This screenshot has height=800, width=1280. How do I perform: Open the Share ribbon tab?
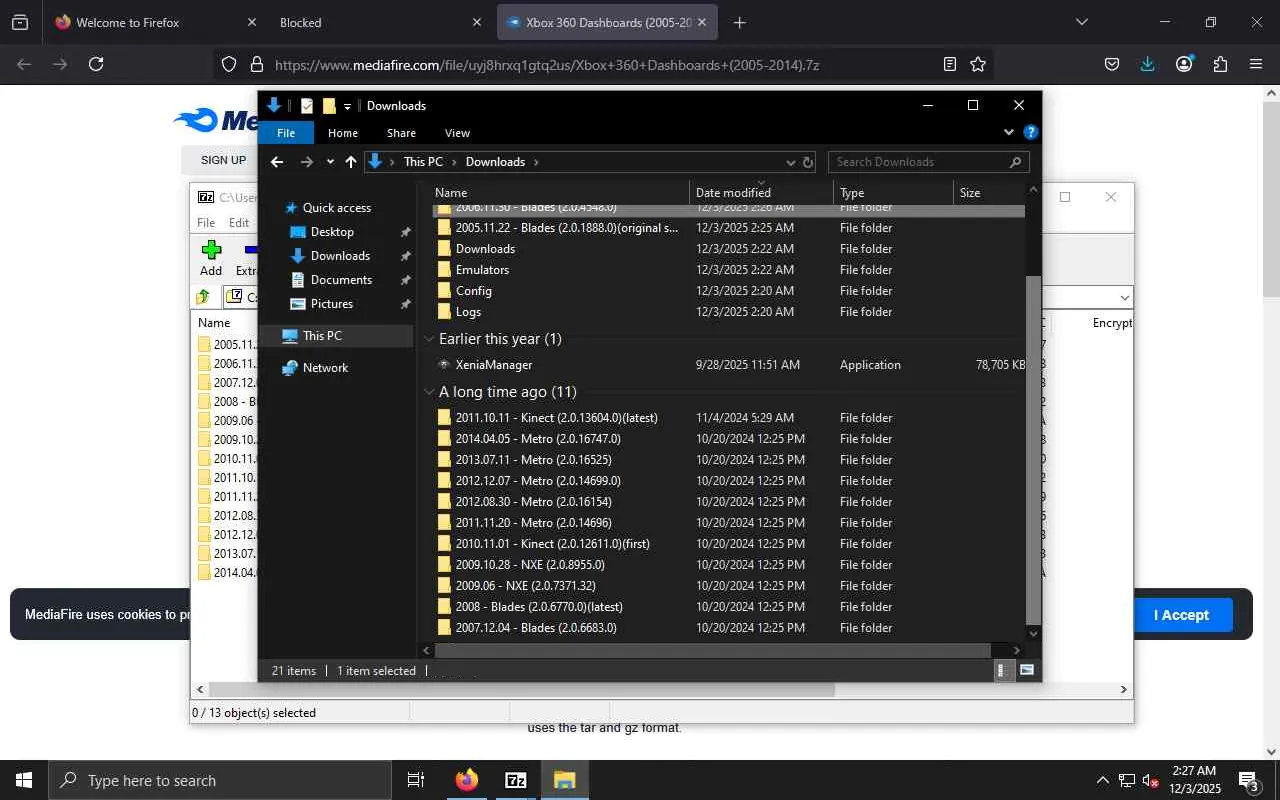(x=401, y=133)
